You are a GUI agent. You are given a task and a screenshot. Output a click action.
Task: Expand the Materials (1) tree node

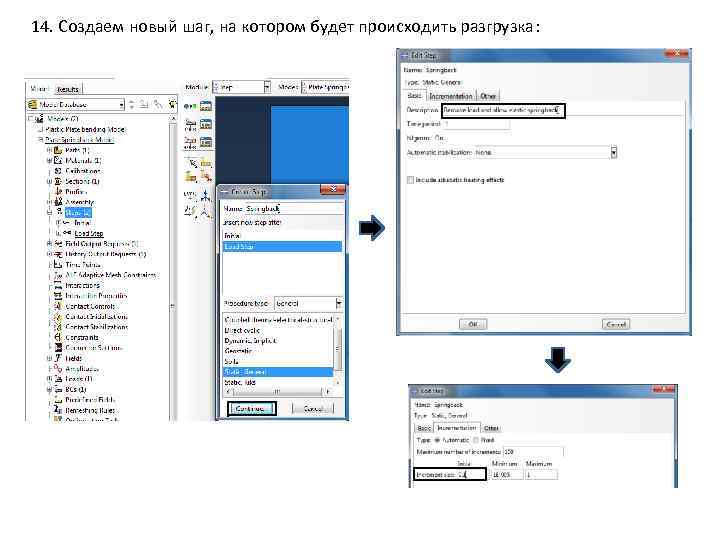pos(49,160)
